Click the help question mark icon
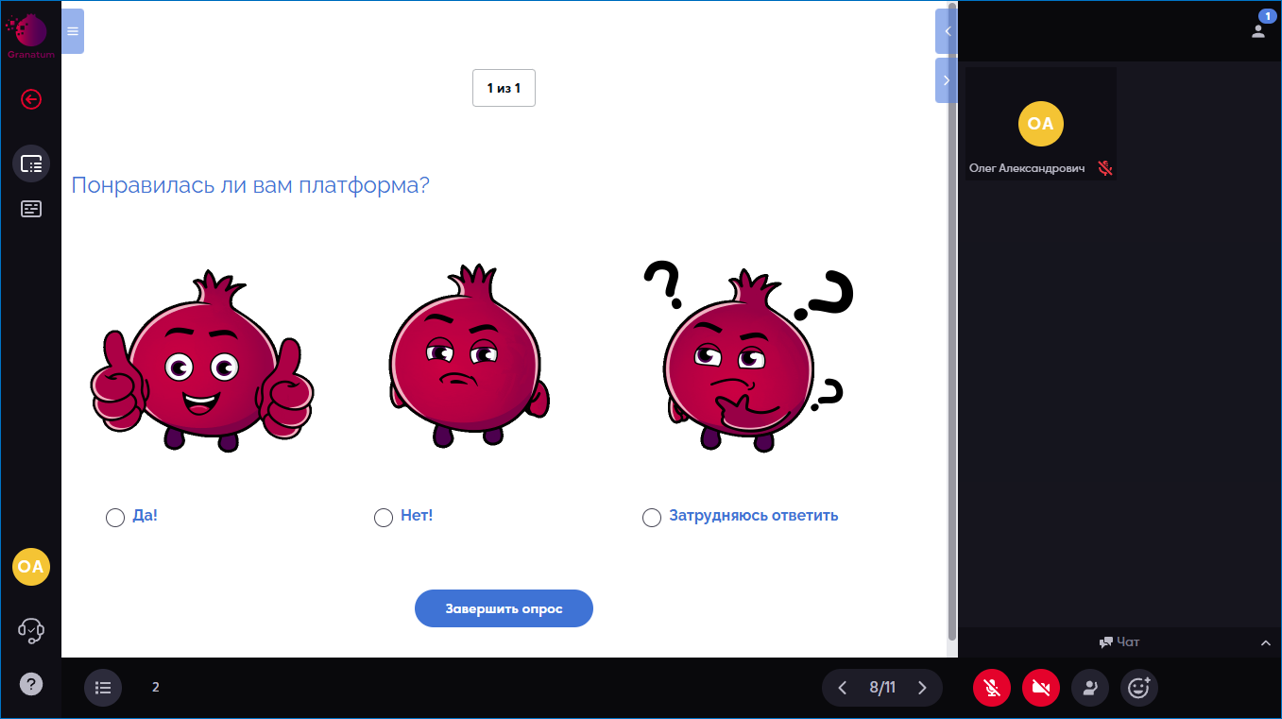This screenshot has width=1282, height=719. pos(31,685)
